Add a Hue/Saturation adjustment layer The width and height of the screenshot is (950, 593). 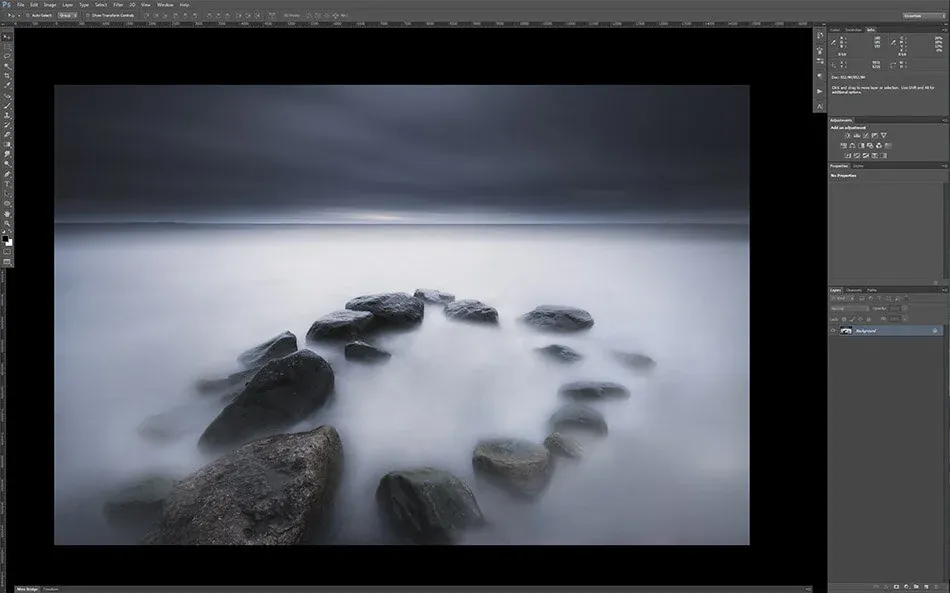tap(845, 145)
